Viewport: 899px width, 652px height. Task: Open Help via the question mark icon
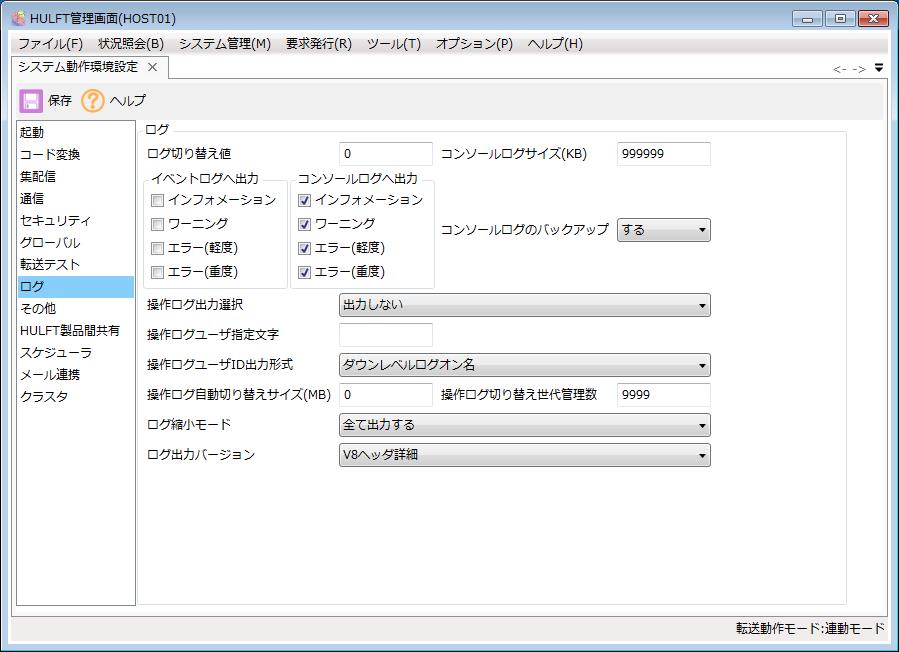93,100
